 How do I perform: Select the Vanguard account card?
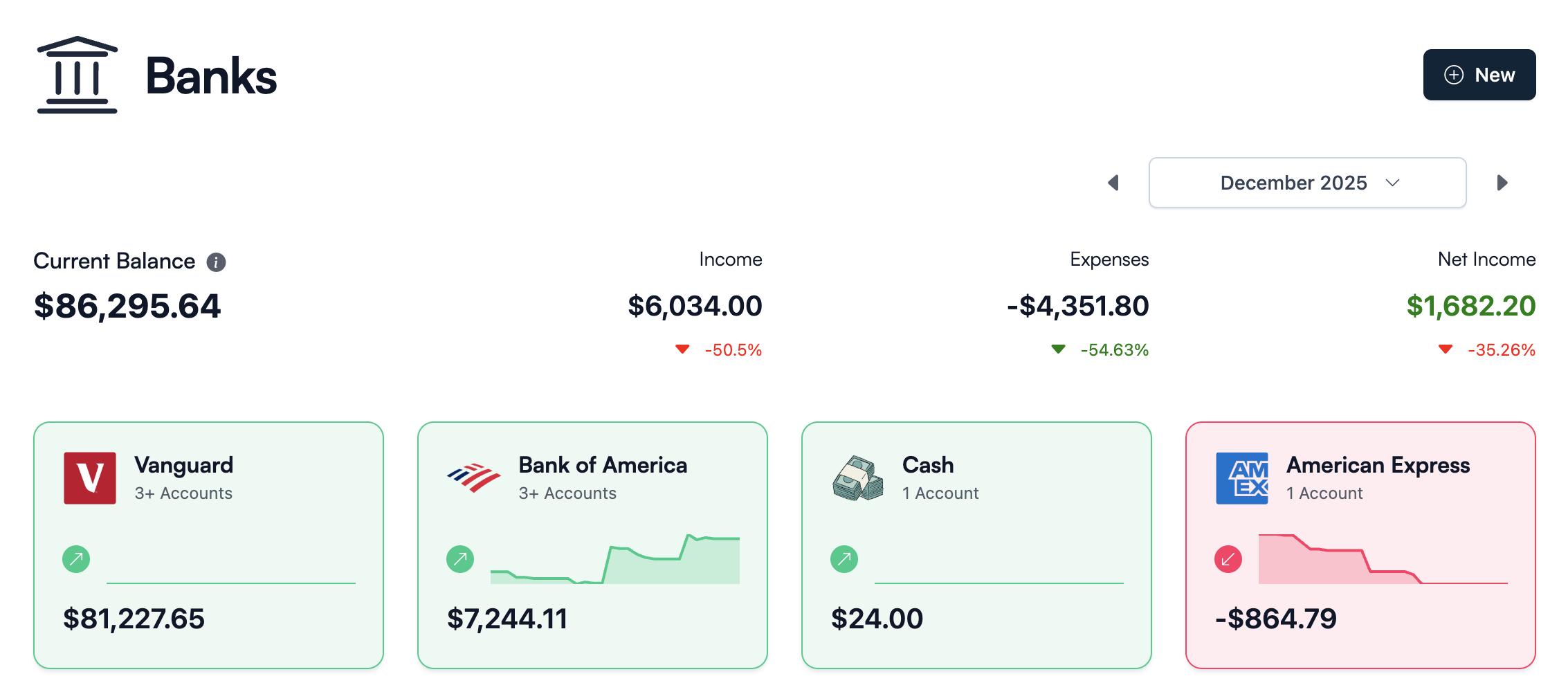[208, 545]
